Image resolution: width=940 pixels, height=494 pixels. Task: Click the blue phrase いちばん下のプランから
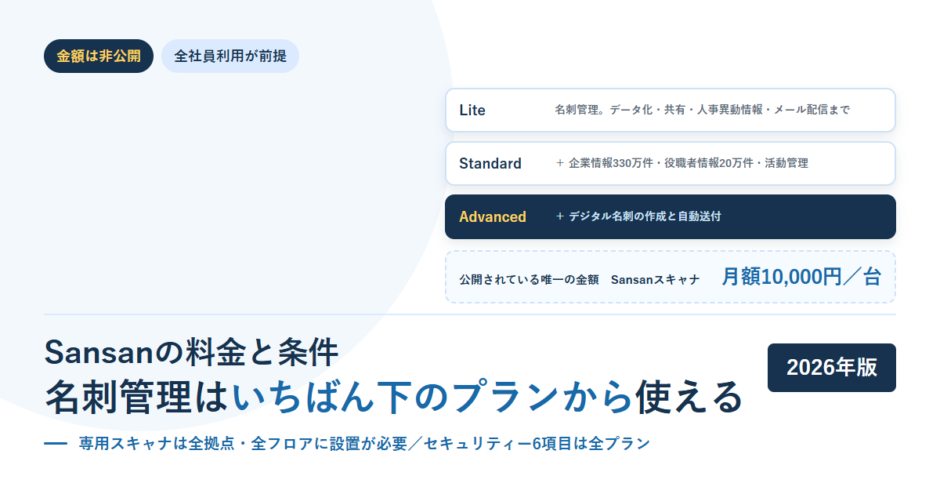pyautogui.click(x=432, y=397)
